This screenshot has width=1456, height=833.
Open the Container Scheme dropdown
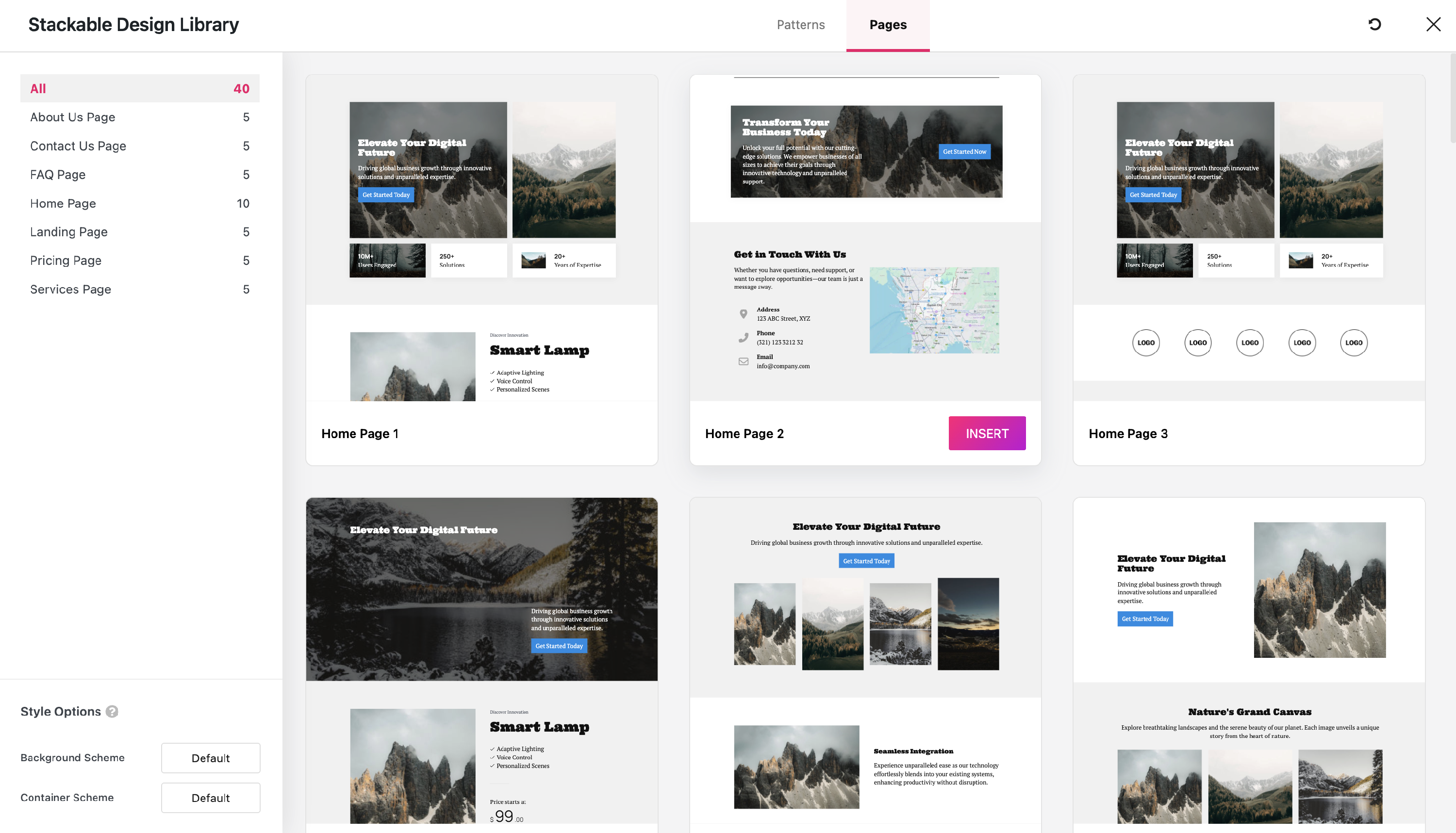[x=210, y=798]
